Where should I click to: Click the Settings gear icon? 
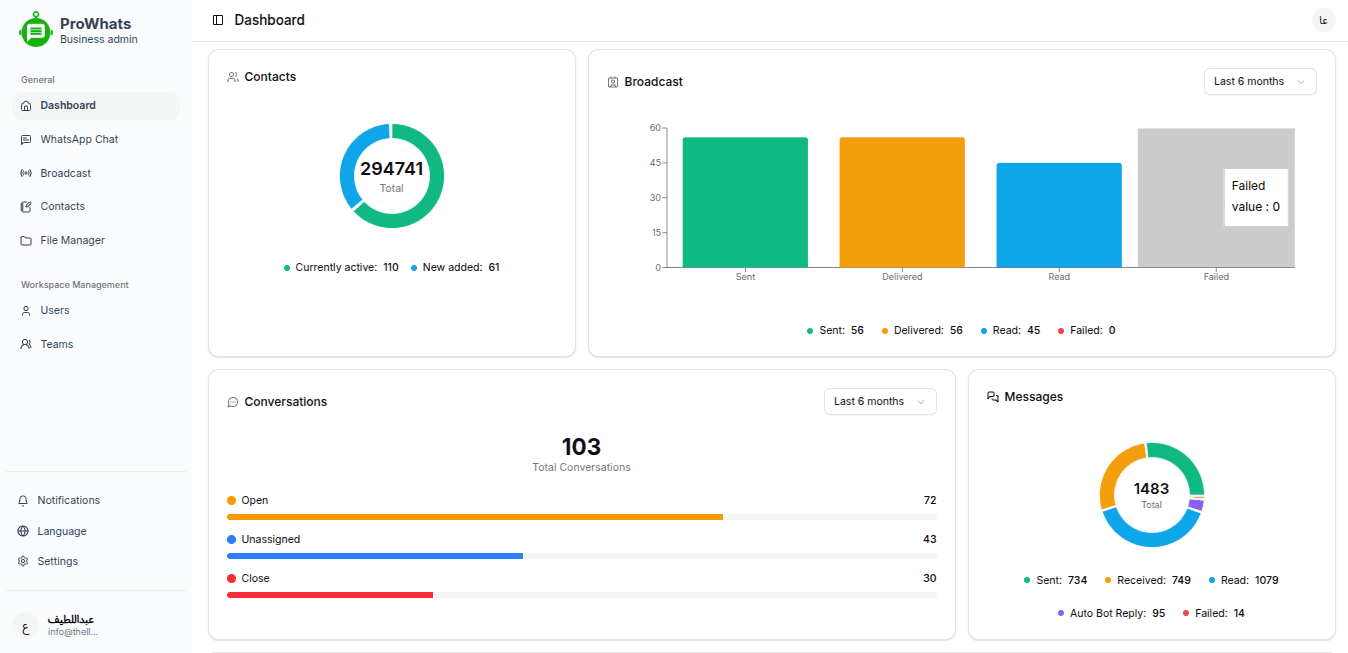[23, 562]
